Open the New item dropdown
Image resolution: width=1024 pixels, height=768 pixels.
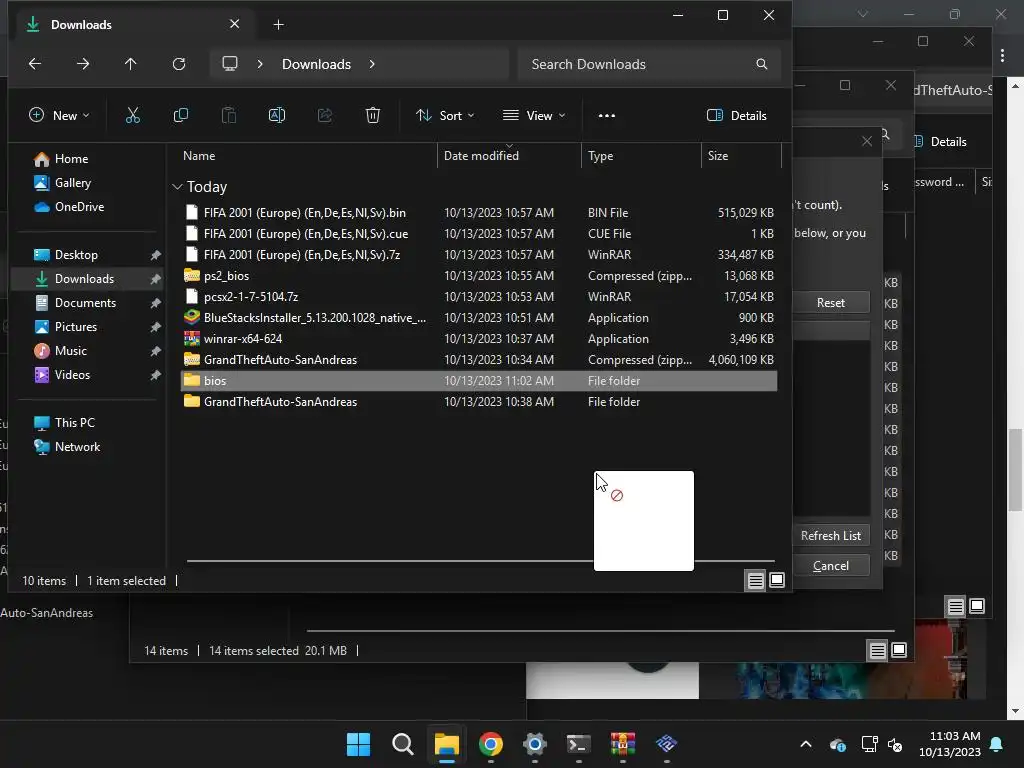pyautogui.click(x=59, y=116)
